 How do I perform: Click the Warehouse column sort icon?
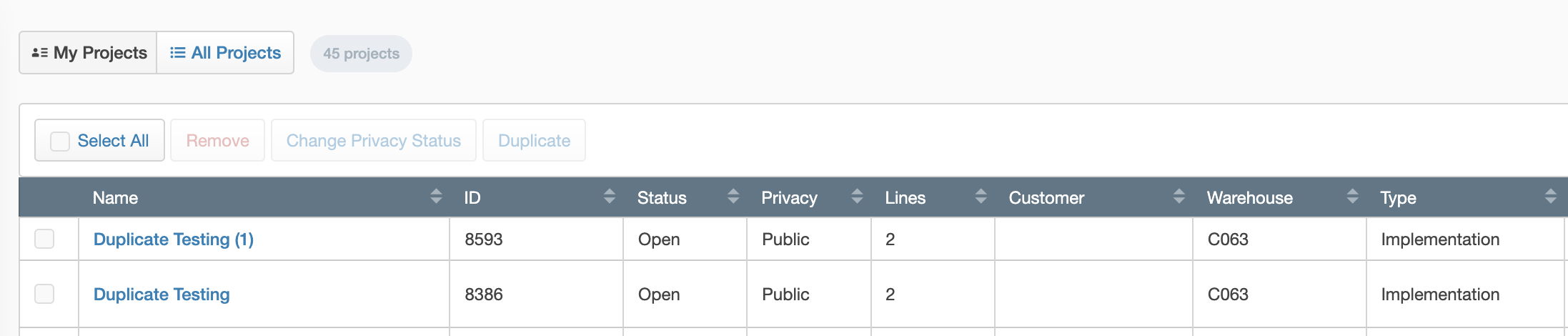click(1352, 197)
